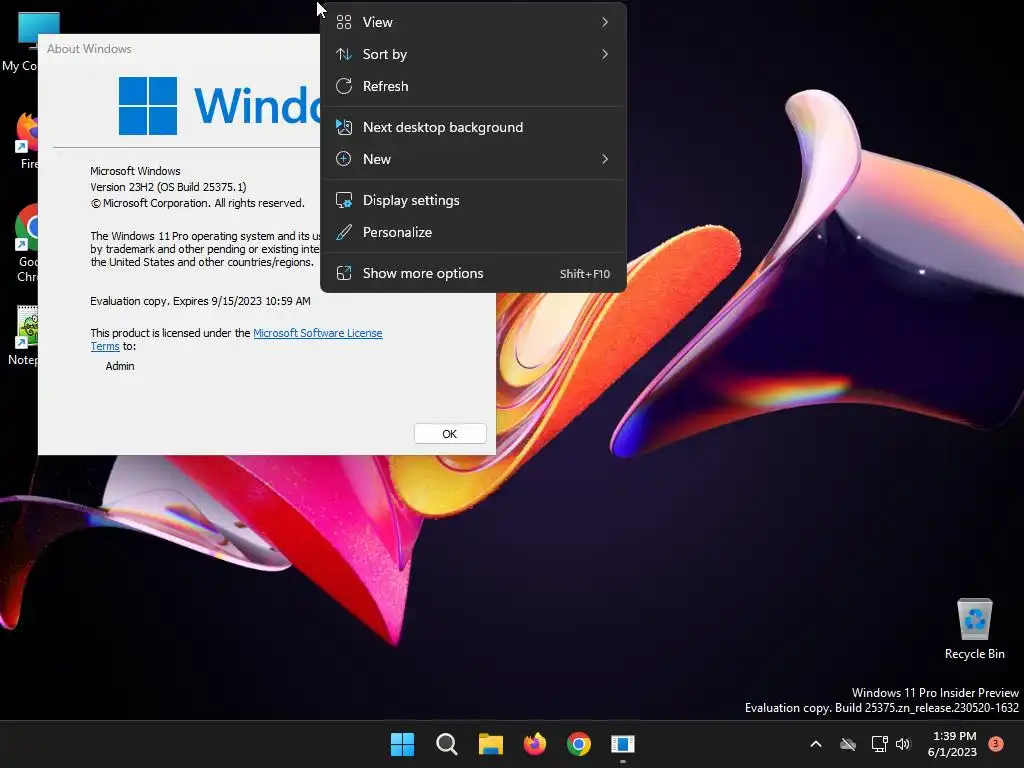Choose Next desktop background
The image size is (1024, 768).
473,127
